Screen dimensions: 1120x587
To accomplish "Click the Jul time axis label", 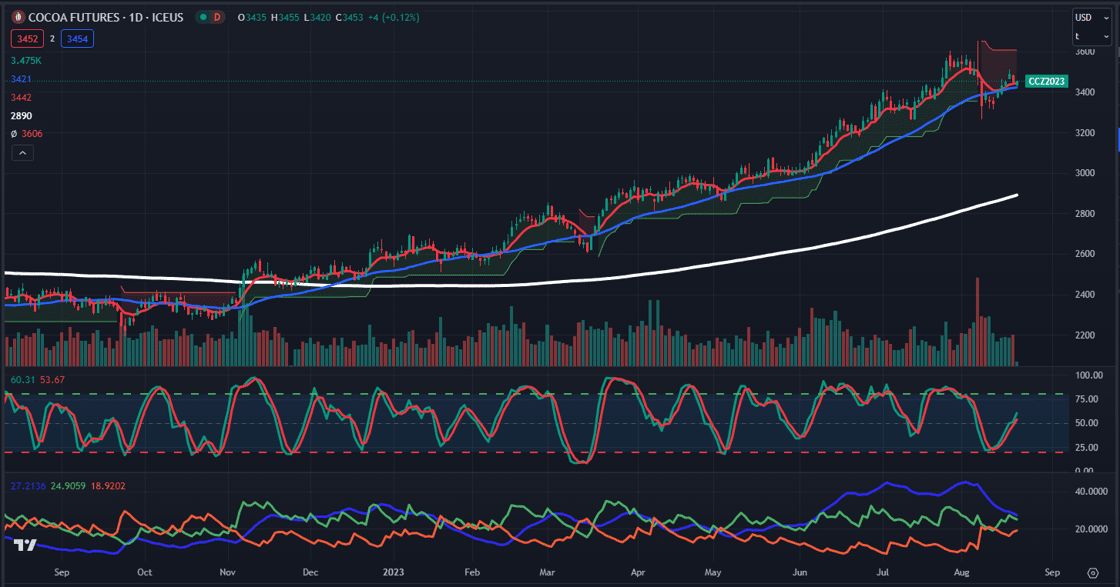I will 882,572.
